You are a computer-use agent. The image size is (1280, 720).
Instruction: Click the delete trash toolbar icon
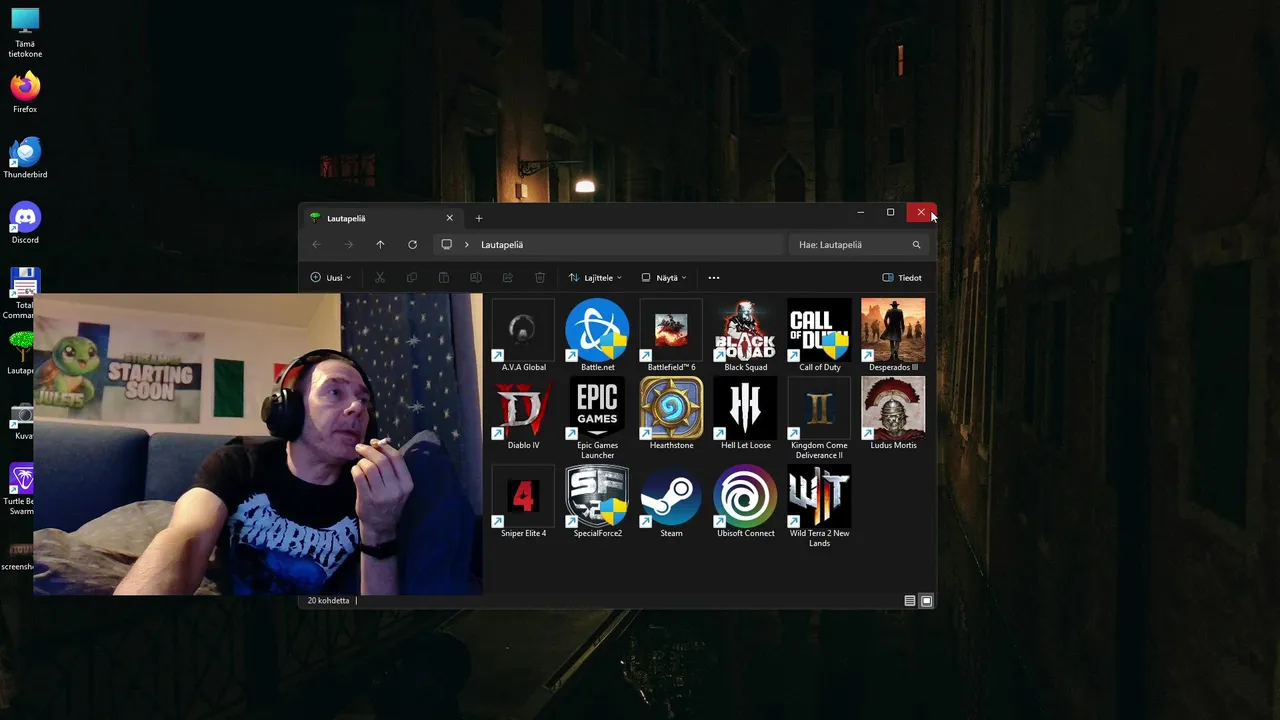540,278
